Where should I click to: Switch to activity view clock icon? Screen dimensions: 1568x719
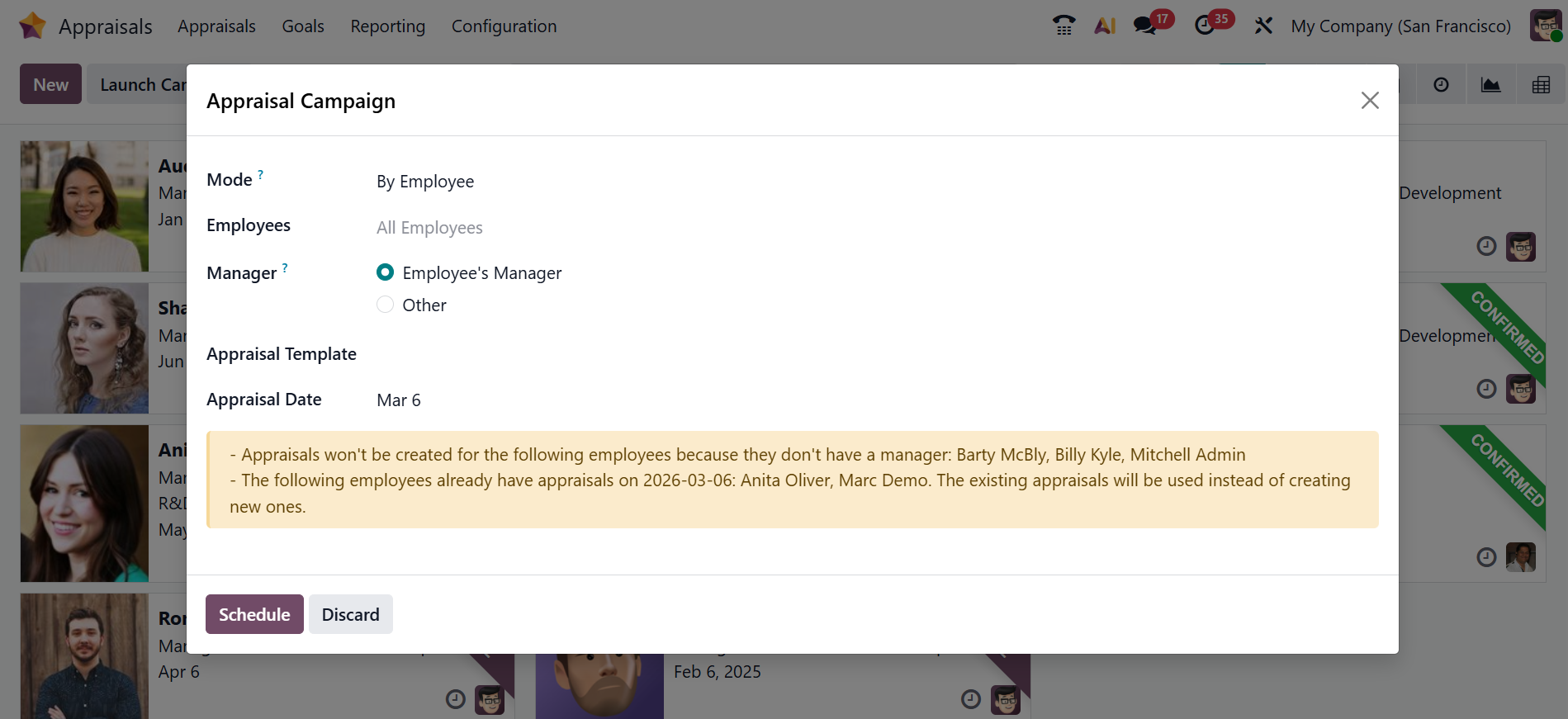point(1441,85)
